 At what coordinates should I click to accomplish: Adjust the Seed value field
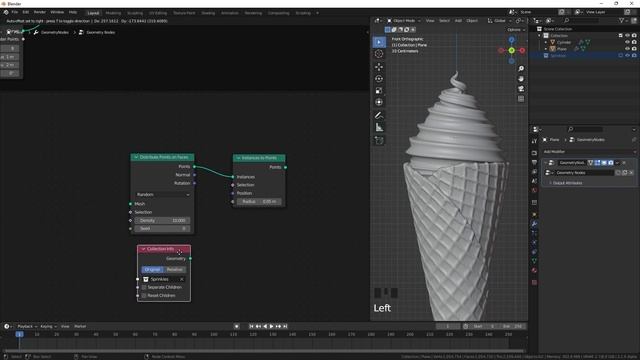click(x=162, y=229)
